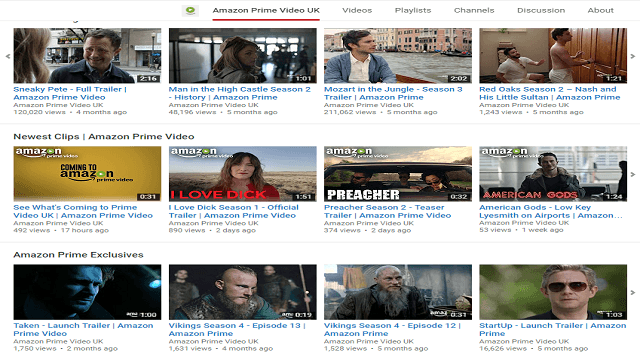Open 'Mozart in the Jungle - Season 3' title link
The height and width of the screenshot is (360, 640).
pos(393,93)
